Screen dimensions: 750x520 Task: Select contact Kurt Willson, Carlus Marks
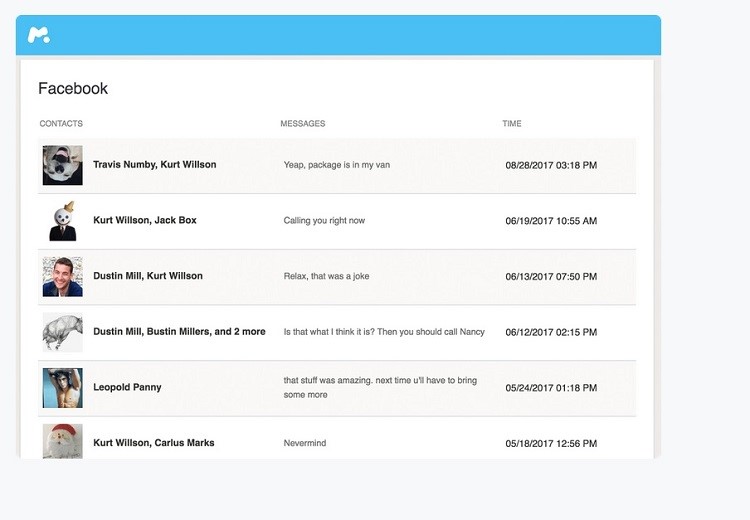pos(154,443)
